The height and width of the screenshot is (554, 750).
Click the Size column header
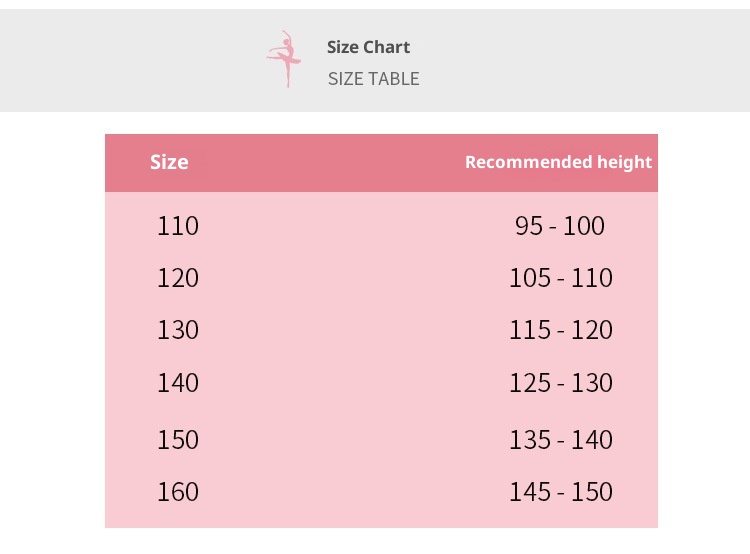pyautogui.click(x=169, y=162)
